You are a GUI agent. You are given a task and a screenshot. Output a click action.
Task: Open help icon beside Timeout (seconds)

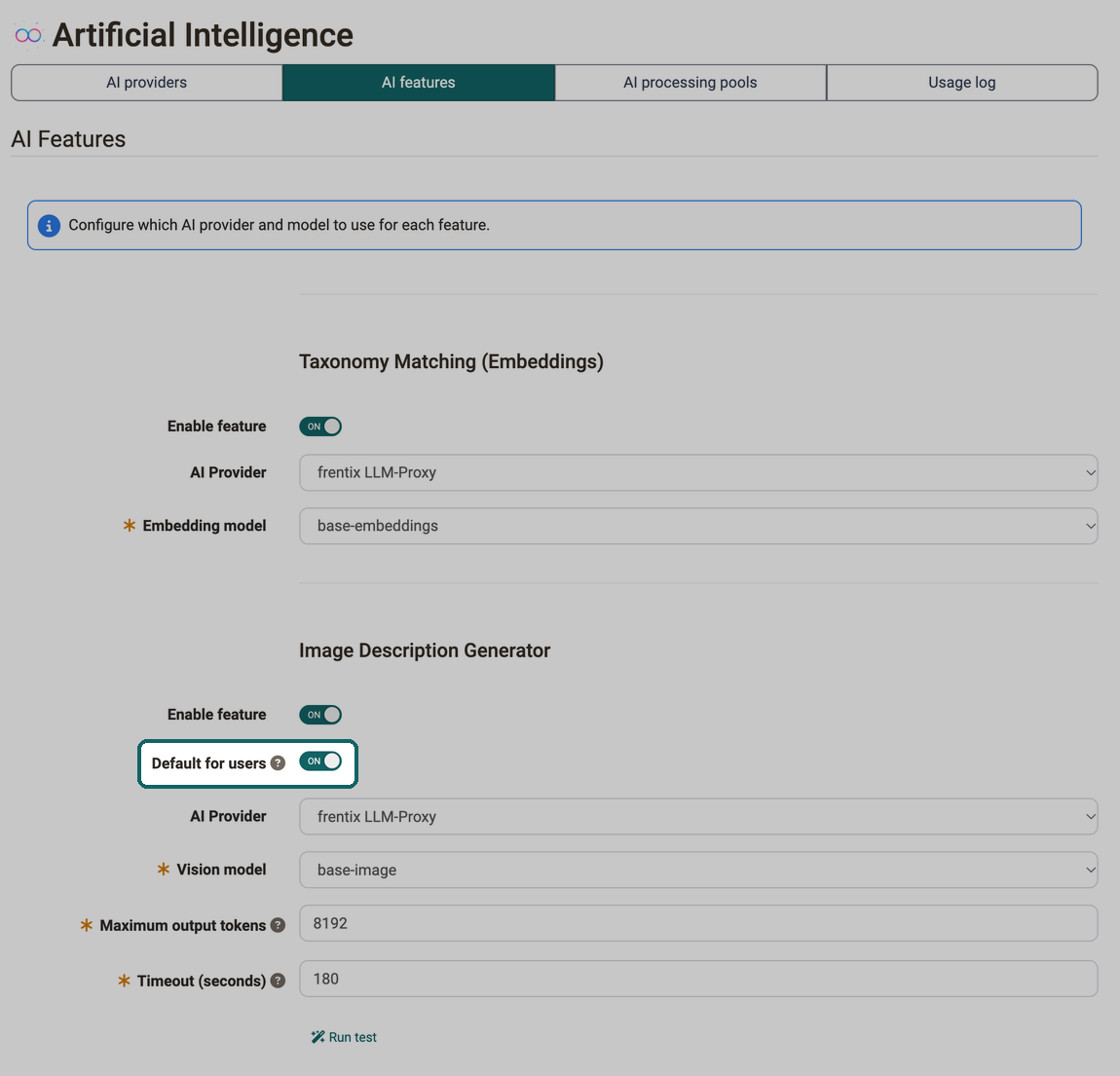278,981
